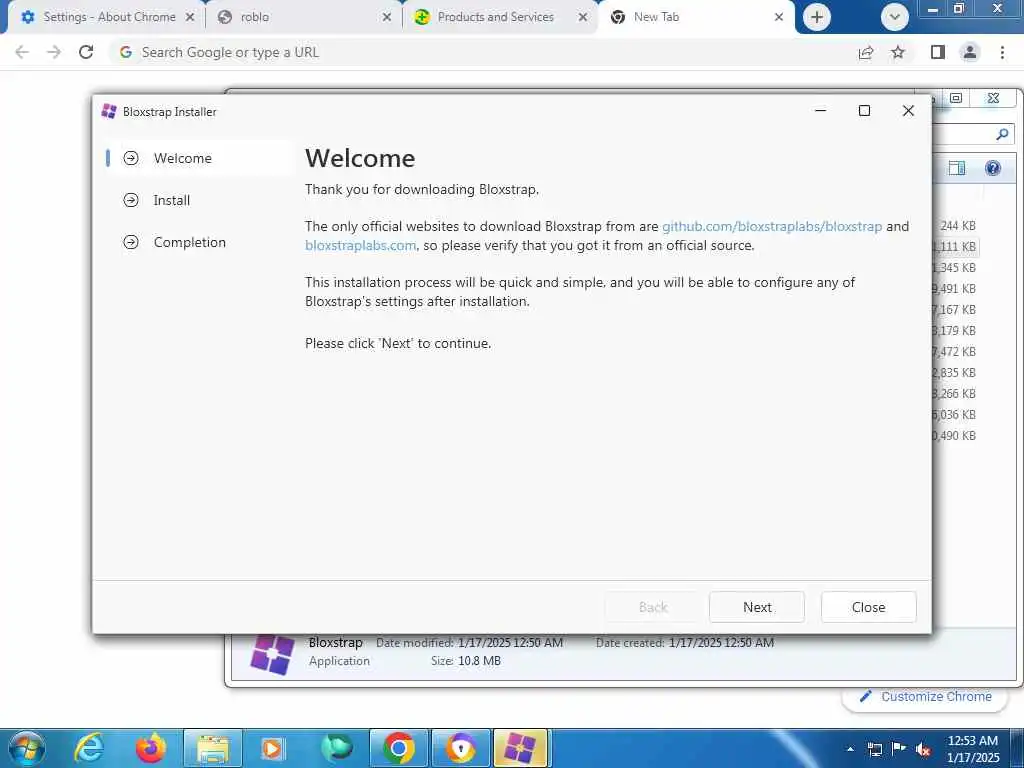Image resolution: width=1024 pixels, height=768 pixels.
Task: Open Explorer help icon
Action: tap(993, 168)
